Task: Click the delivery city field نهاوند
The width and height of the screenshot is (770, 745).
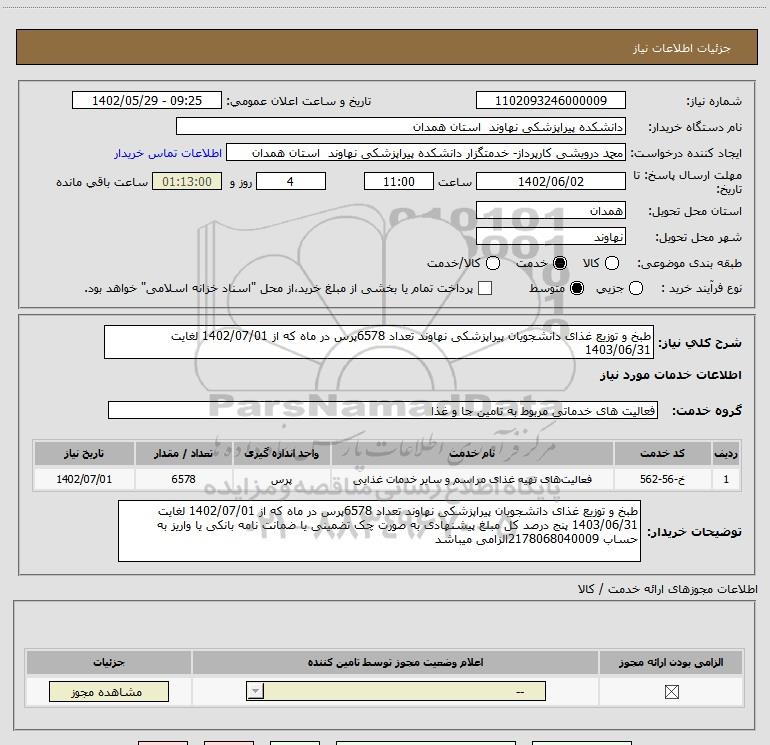Action: click(x=550, y=237)
